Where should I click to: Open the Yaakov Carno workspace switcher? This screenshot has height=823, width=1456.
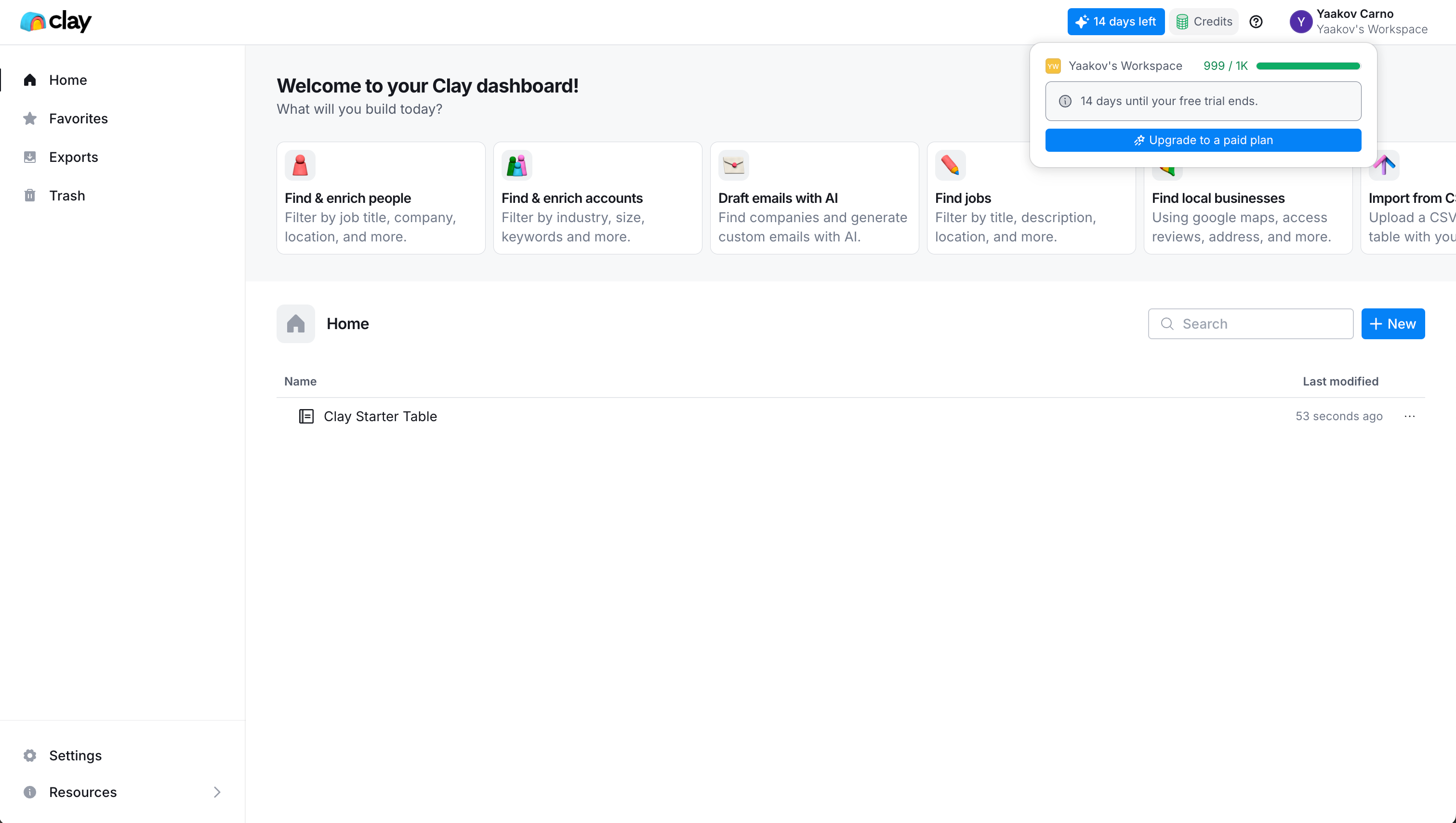[1358, 22]
